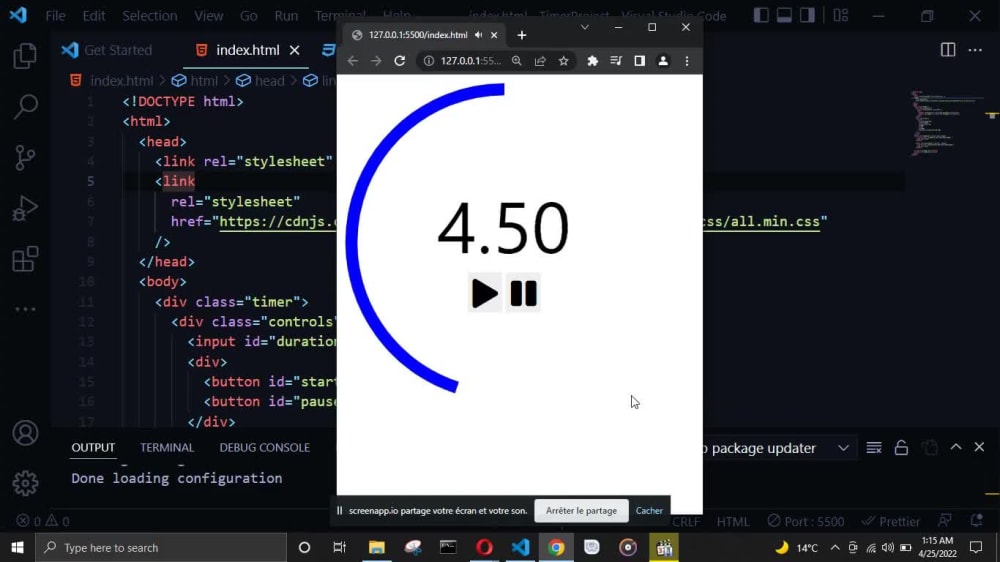The image size is (1000, 562).
Task: Open a new browser tab
Action: 522,35
